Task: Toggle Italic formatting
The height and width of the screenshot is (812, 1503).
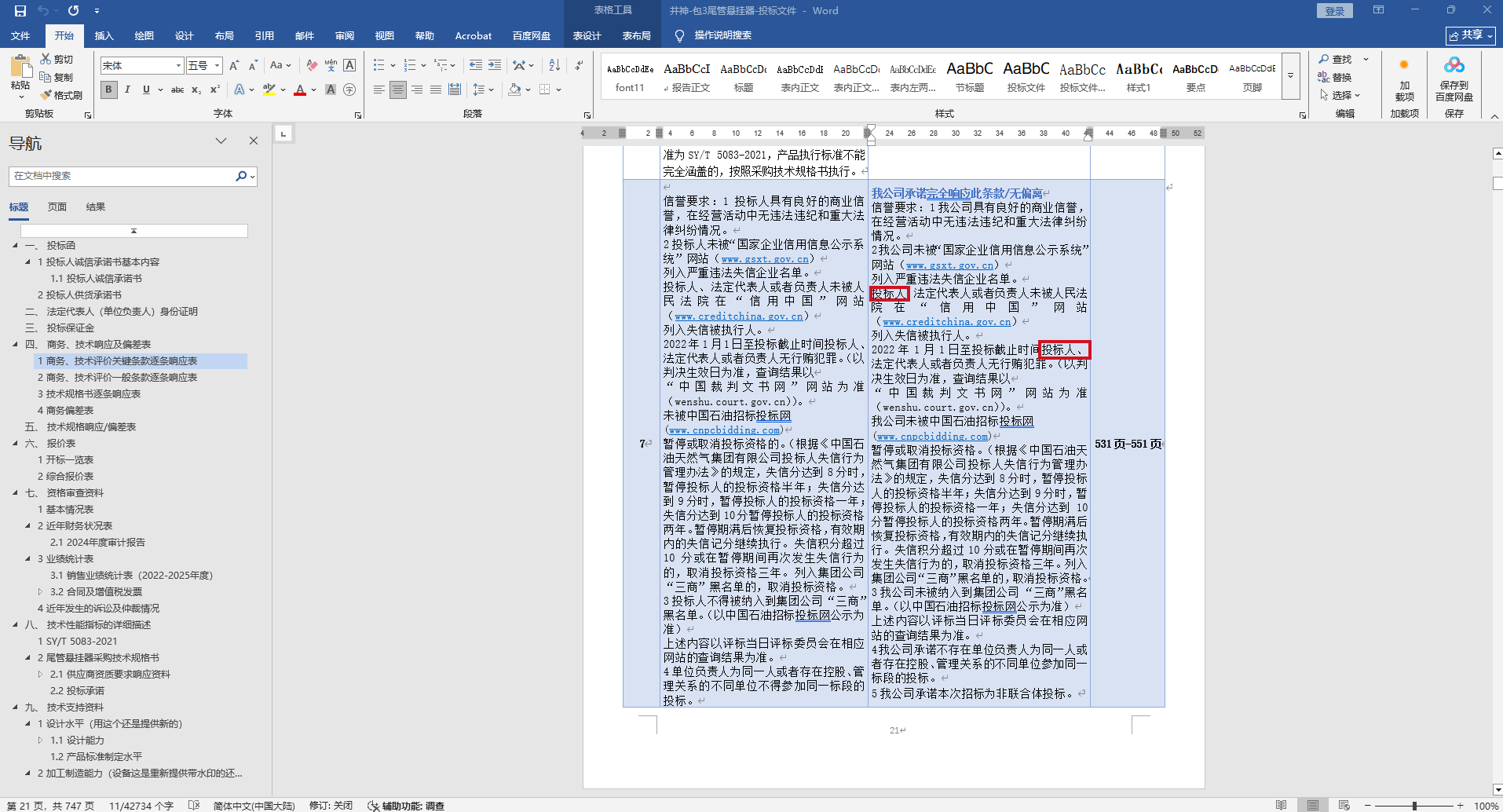Action: [x=127, y=90]
